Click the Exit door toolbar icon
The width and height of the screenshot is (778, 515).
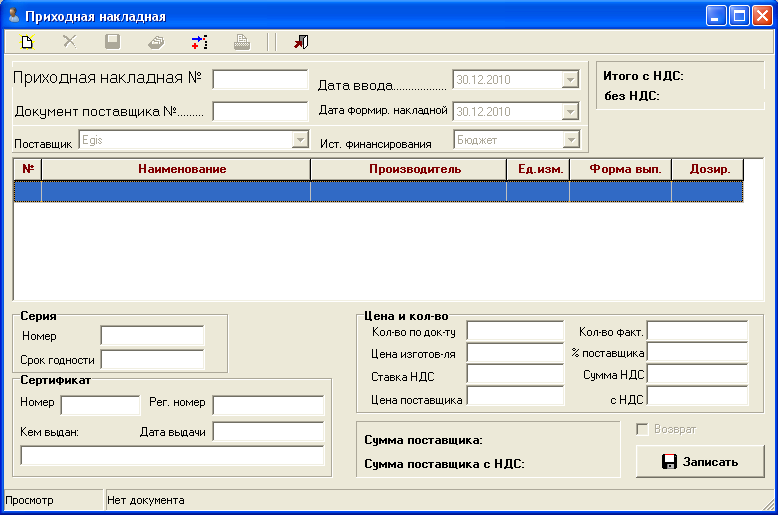coord(301,42)
